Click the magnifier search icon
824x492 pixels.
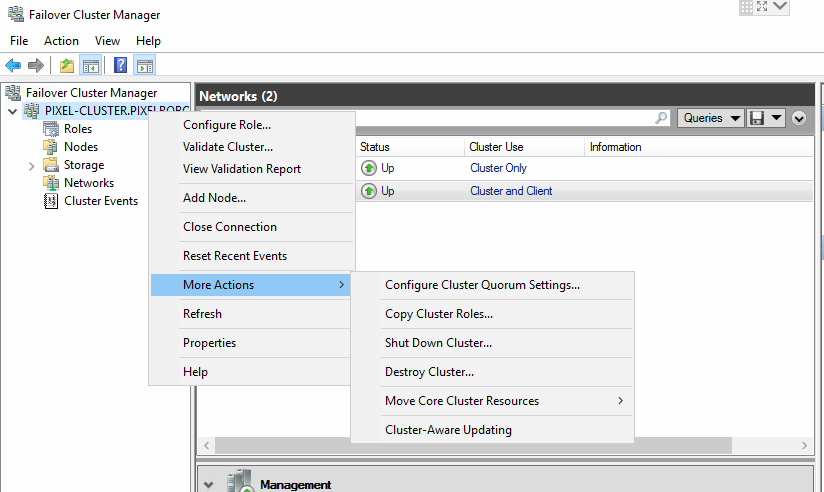pyautogui.click(x=661, y=118)
